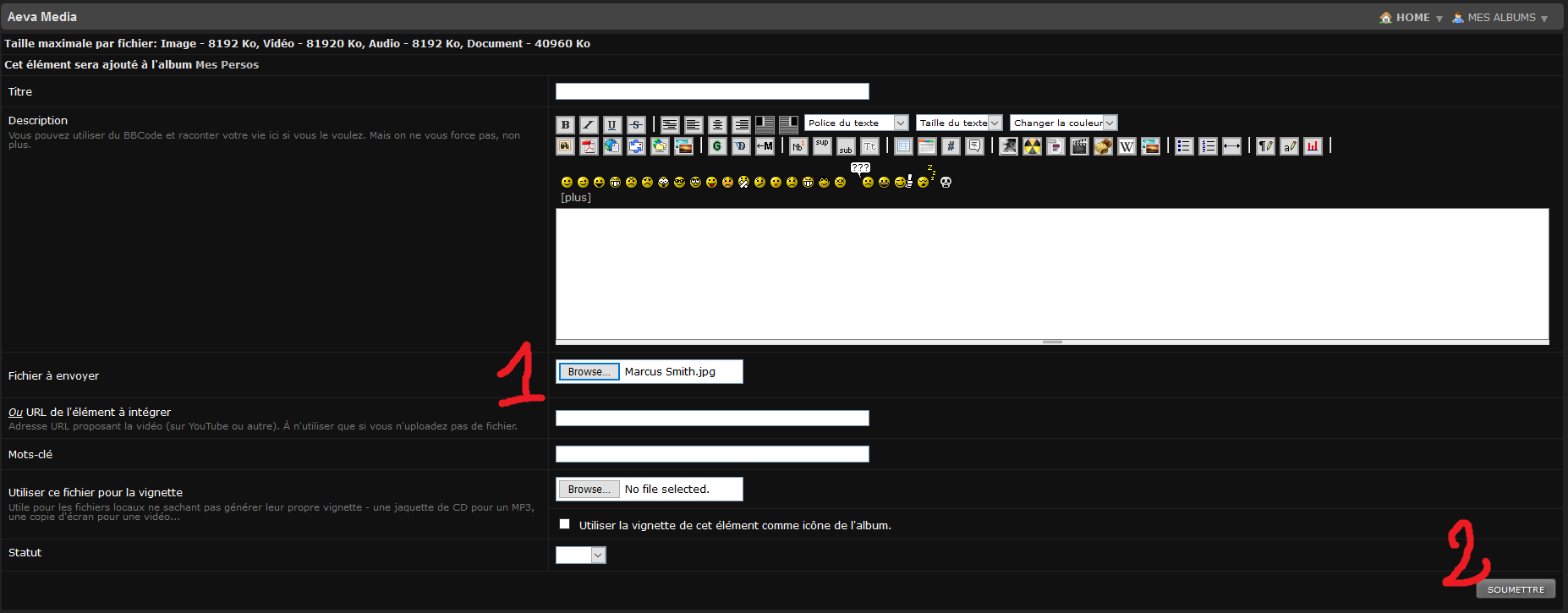Screen dimensions: 1568x613
Task: Enable using thumbnail as album icon
Action: pos(564,524)
